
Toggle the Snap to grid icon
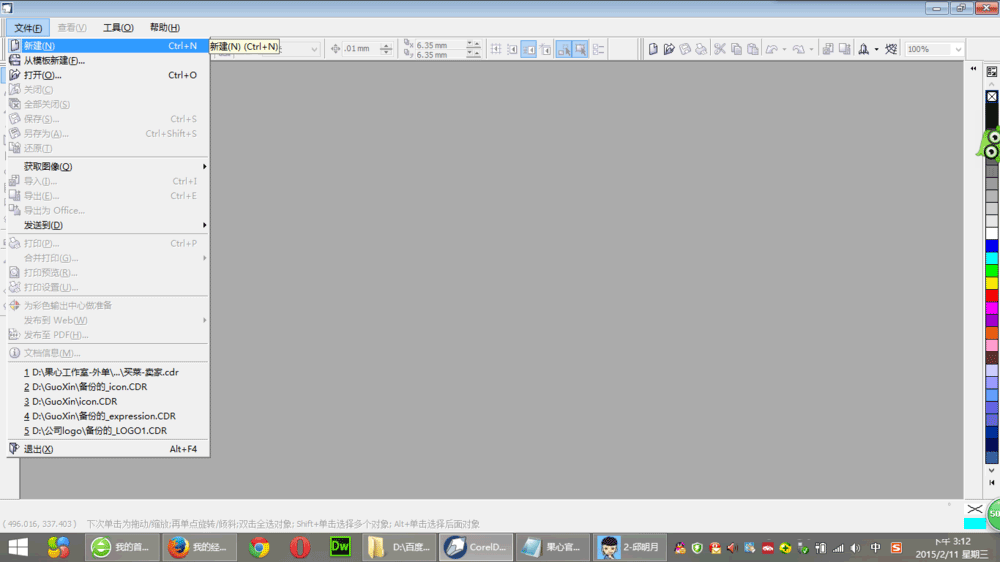click(496, 49)
